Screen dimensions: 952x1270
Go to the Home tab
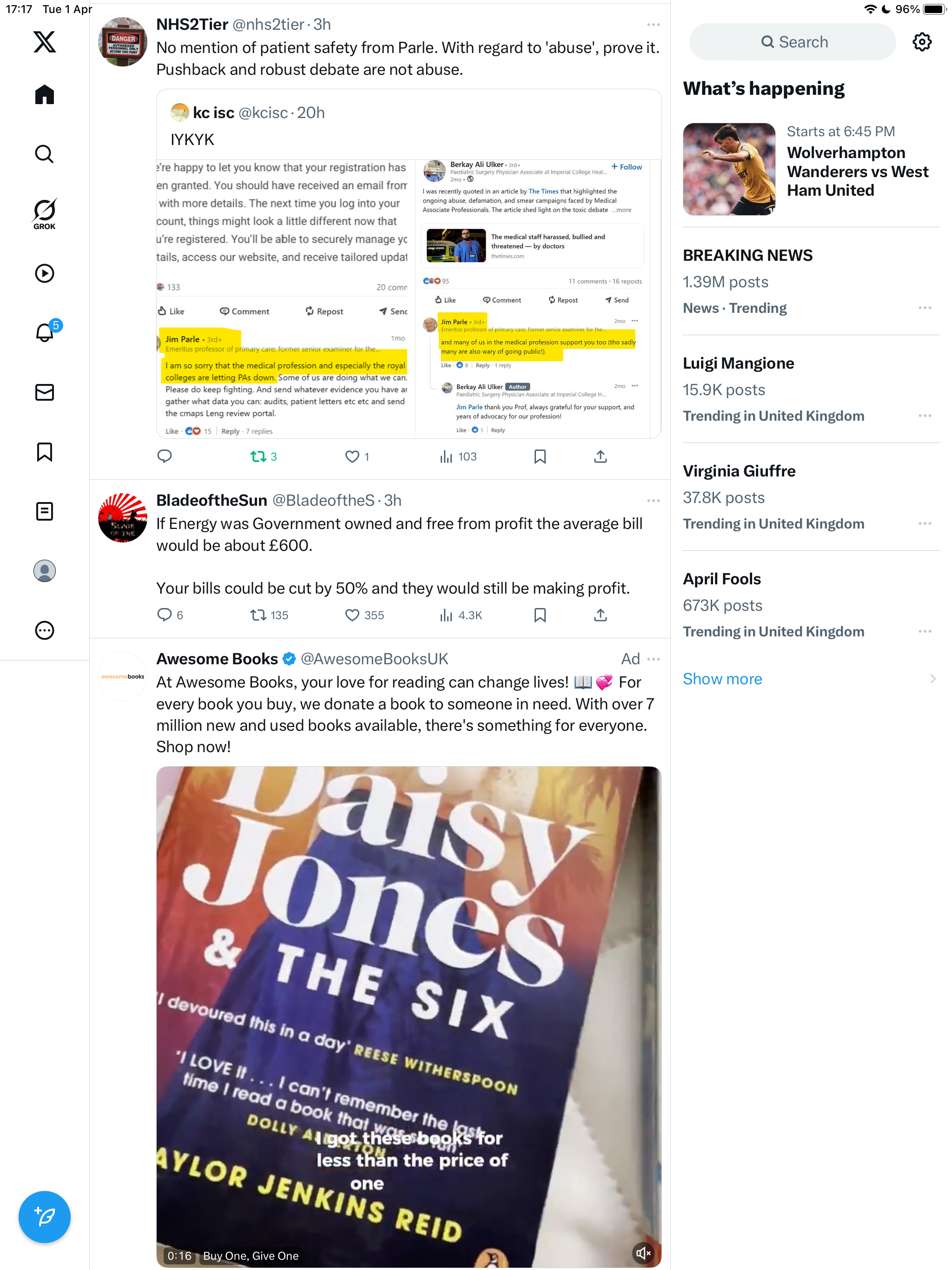(x=44, y=94)
